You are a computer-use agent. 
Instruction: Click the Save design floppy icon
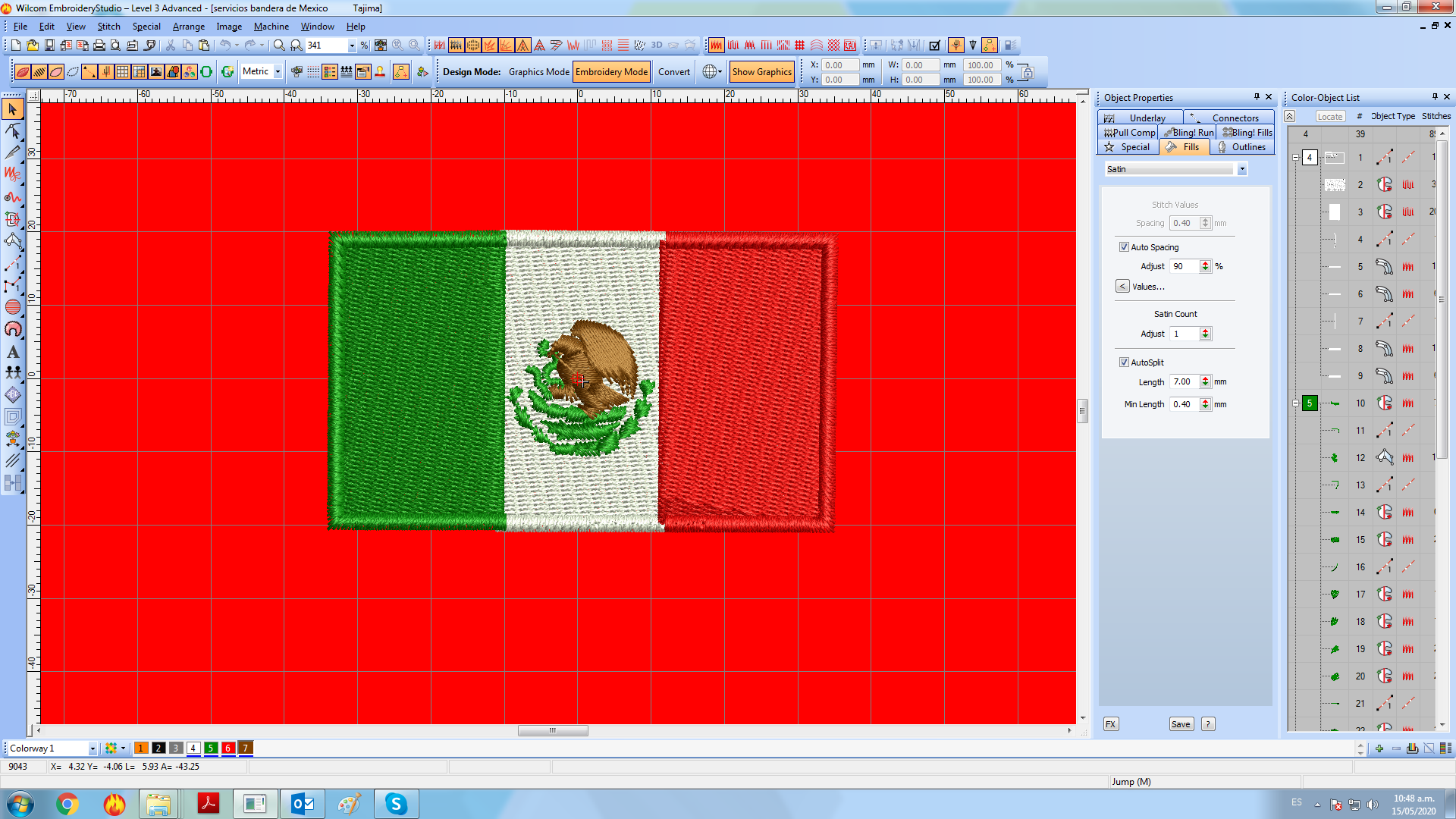pos(49,45)
